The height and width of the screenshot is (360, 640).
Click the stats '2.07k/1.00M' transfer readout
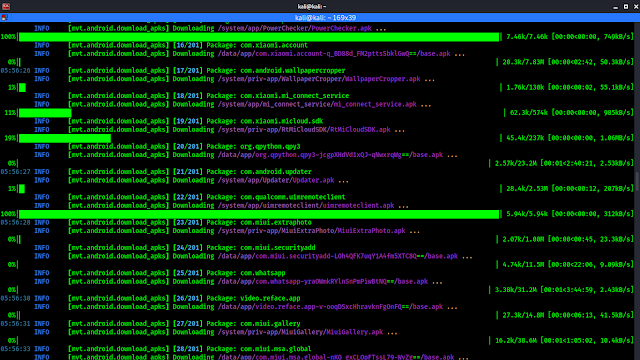568,239
